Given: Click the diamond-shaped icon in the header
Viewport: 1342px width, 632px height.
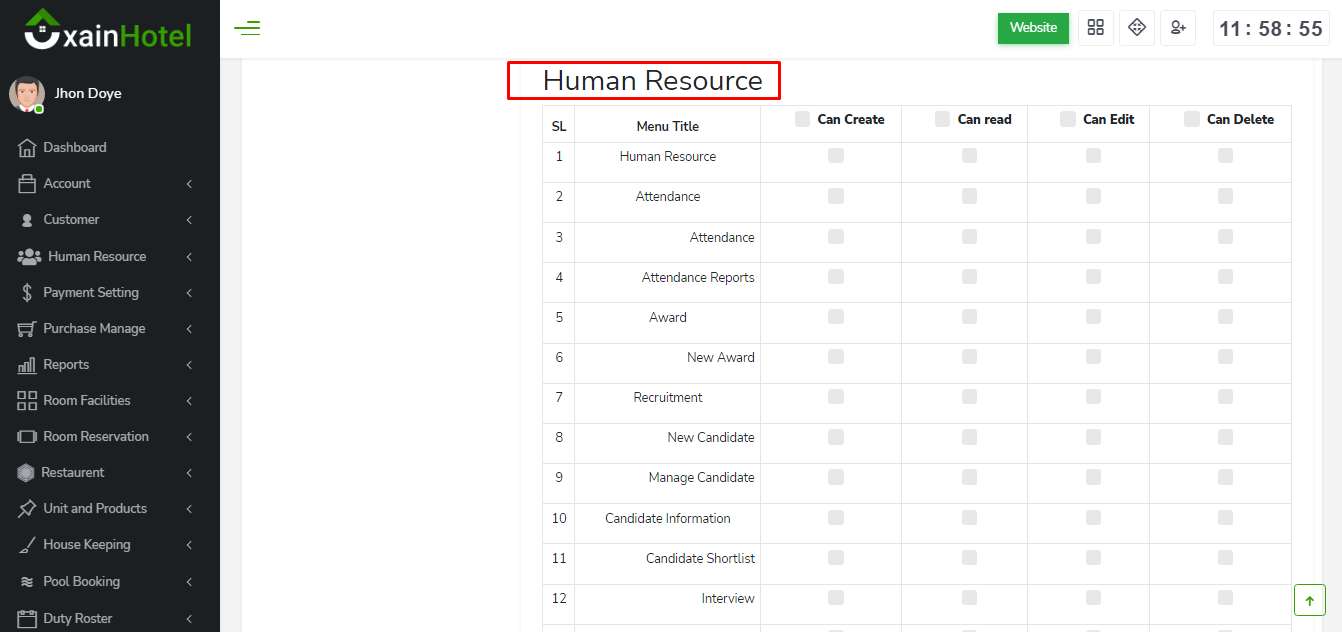Looking at the screenshot, I should pos(1137,28).
